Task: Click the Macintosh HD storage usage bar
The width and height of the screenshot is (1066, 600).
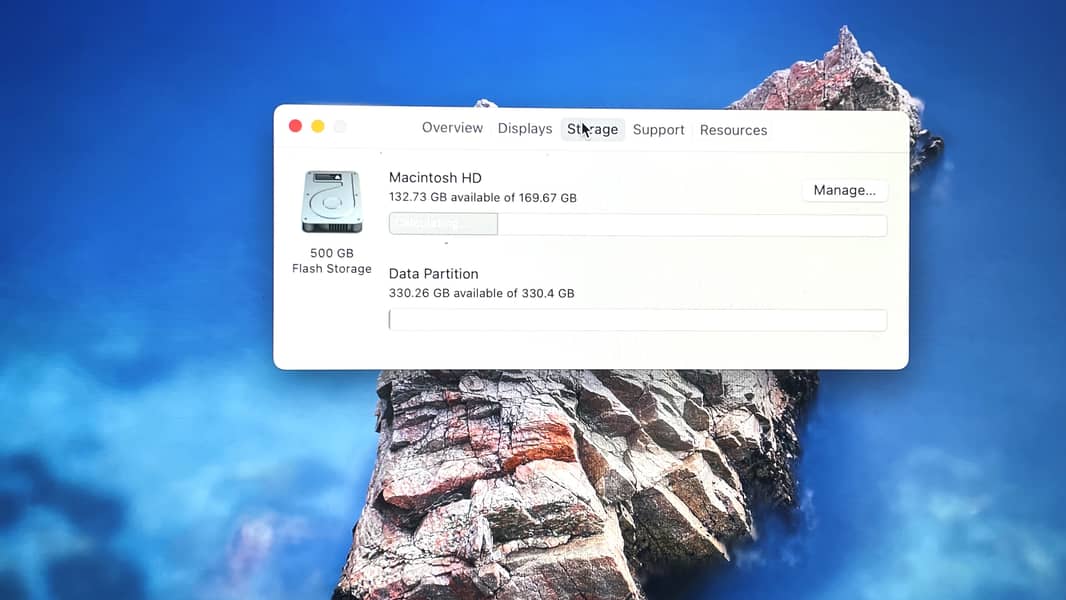Action: click(638, 224)
